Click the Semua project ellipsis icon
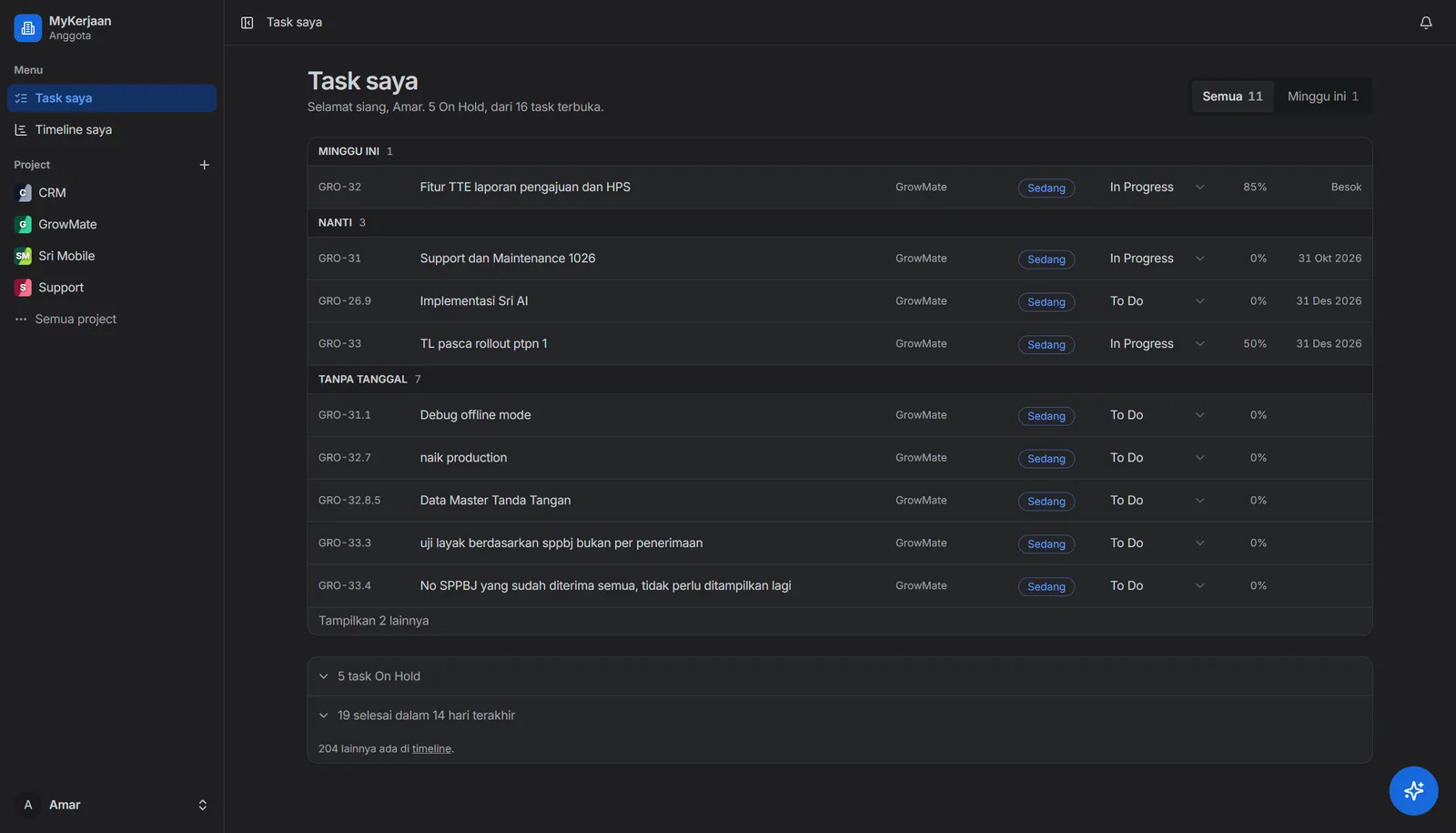Image resolution: width=1456 pixels, height=833 pixels. (21, 320)
